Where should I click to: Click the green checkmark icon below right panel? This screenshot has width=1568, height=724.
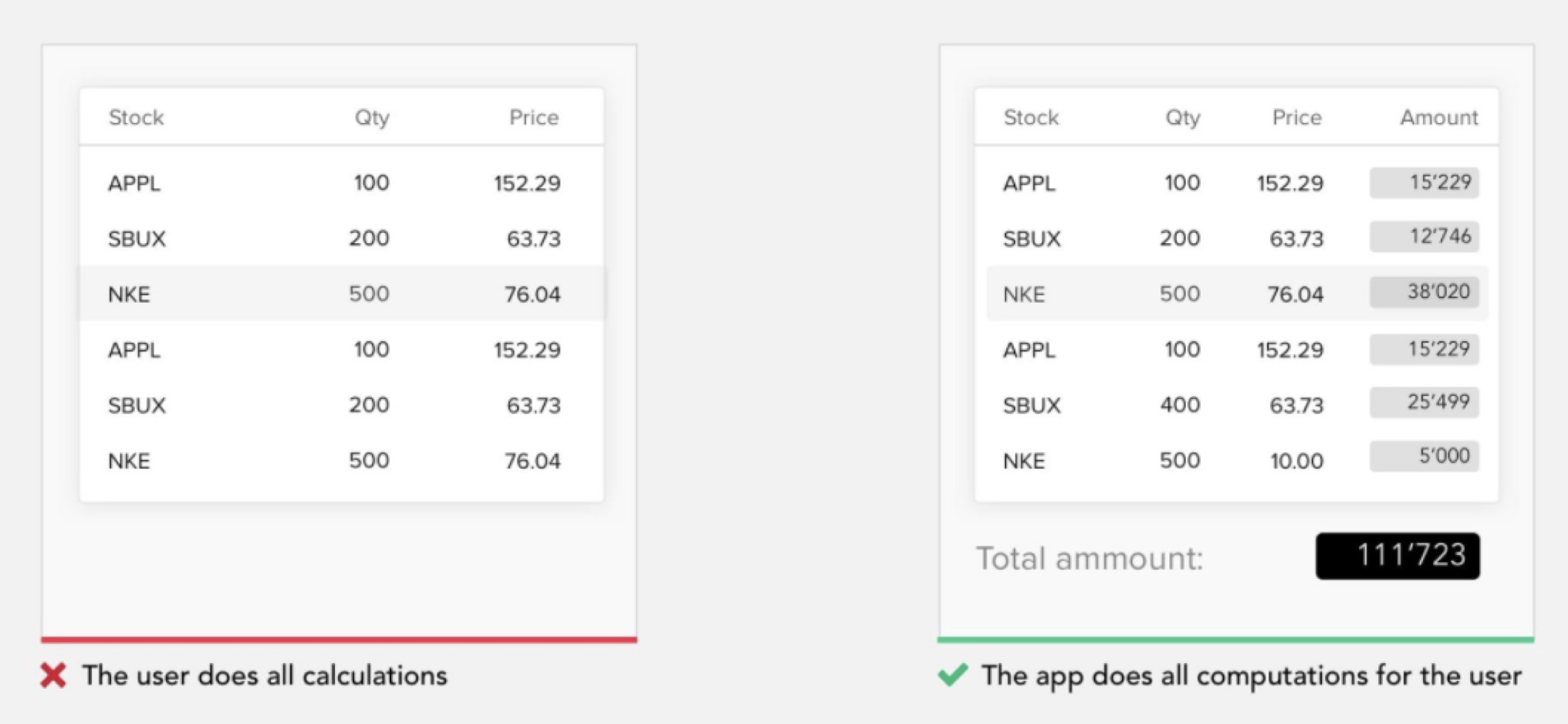click(953, 675)
